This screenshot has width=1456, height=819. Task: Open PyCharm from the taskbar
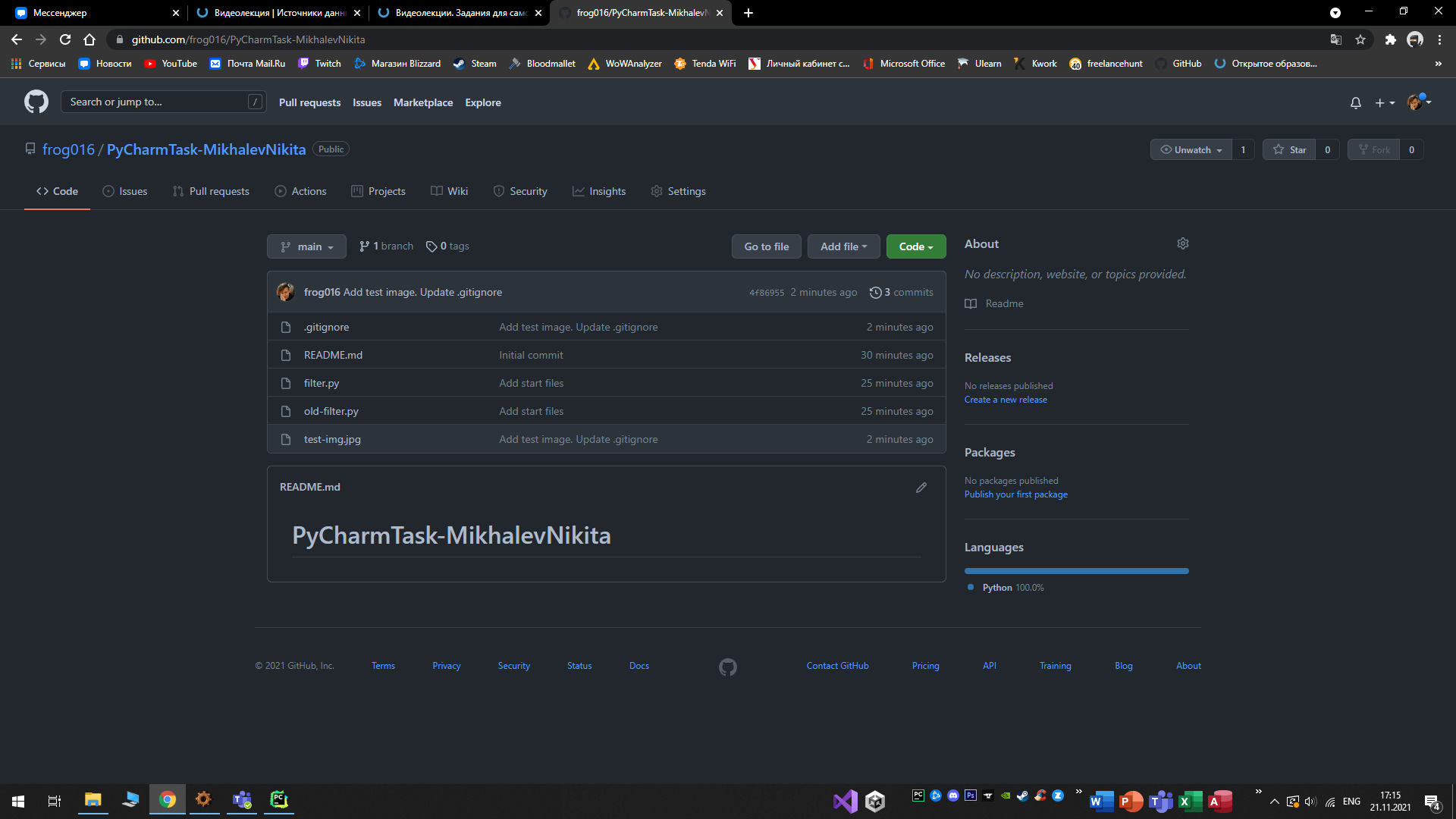tap(279, 800)
